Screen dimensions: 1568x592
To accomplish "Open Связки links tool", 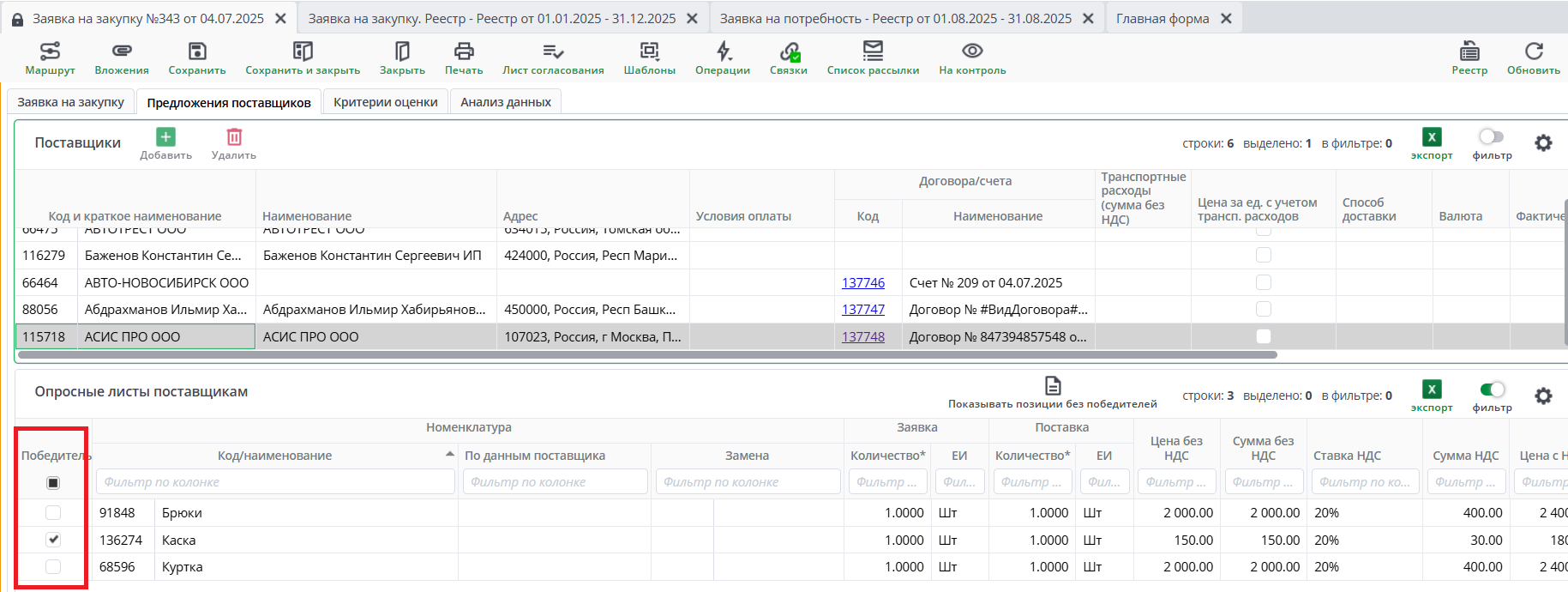I will [789, 53].
